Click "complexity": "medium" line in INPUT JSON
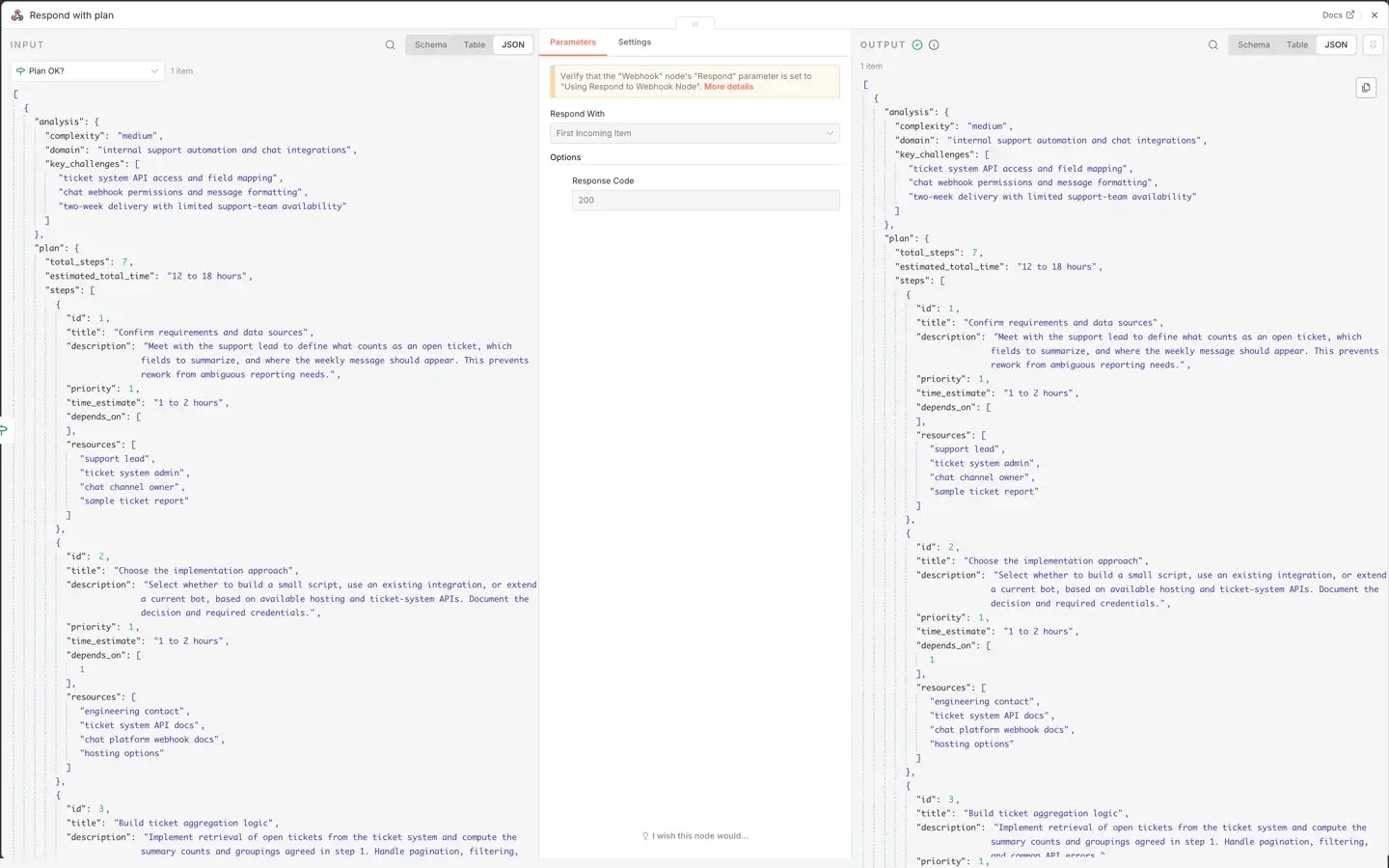This screenshot has width=1389, height=868. pos(104,136)
